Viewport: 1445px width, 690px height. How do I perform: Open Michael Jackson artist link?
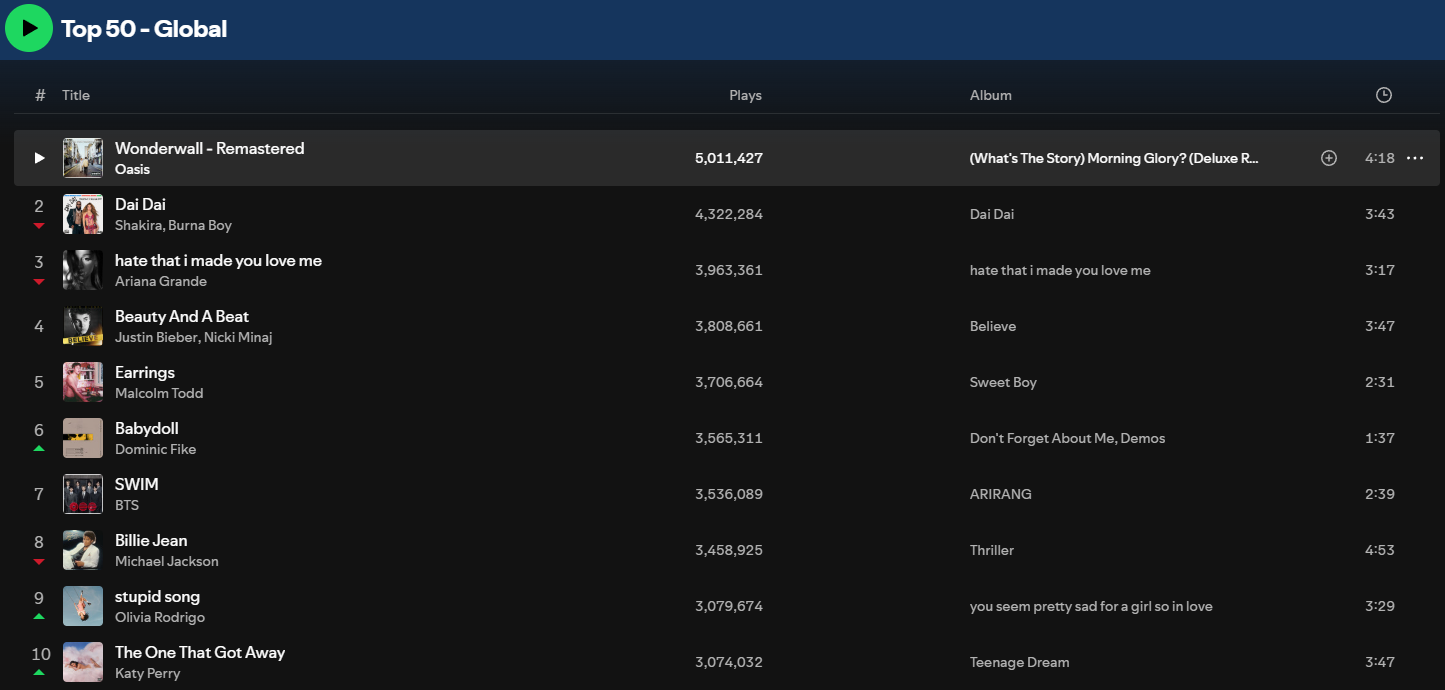point(167,561)
